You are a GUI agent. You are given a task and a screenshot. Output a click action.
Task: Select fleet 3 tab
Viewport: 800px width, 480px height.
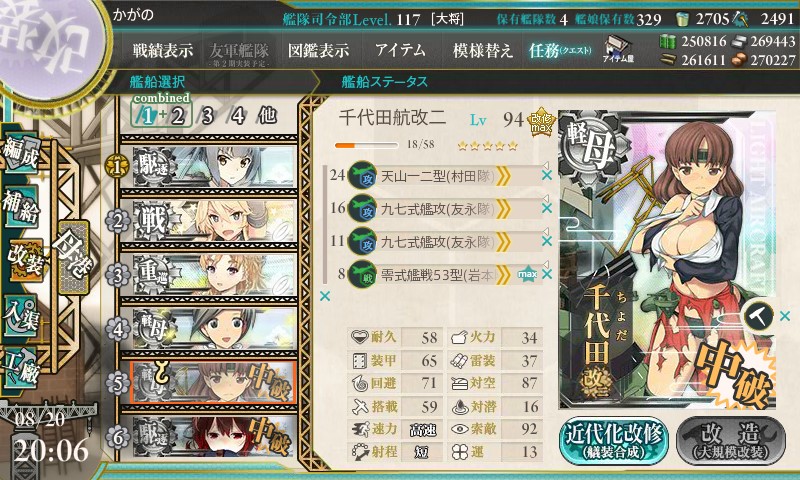click(207, 116)
